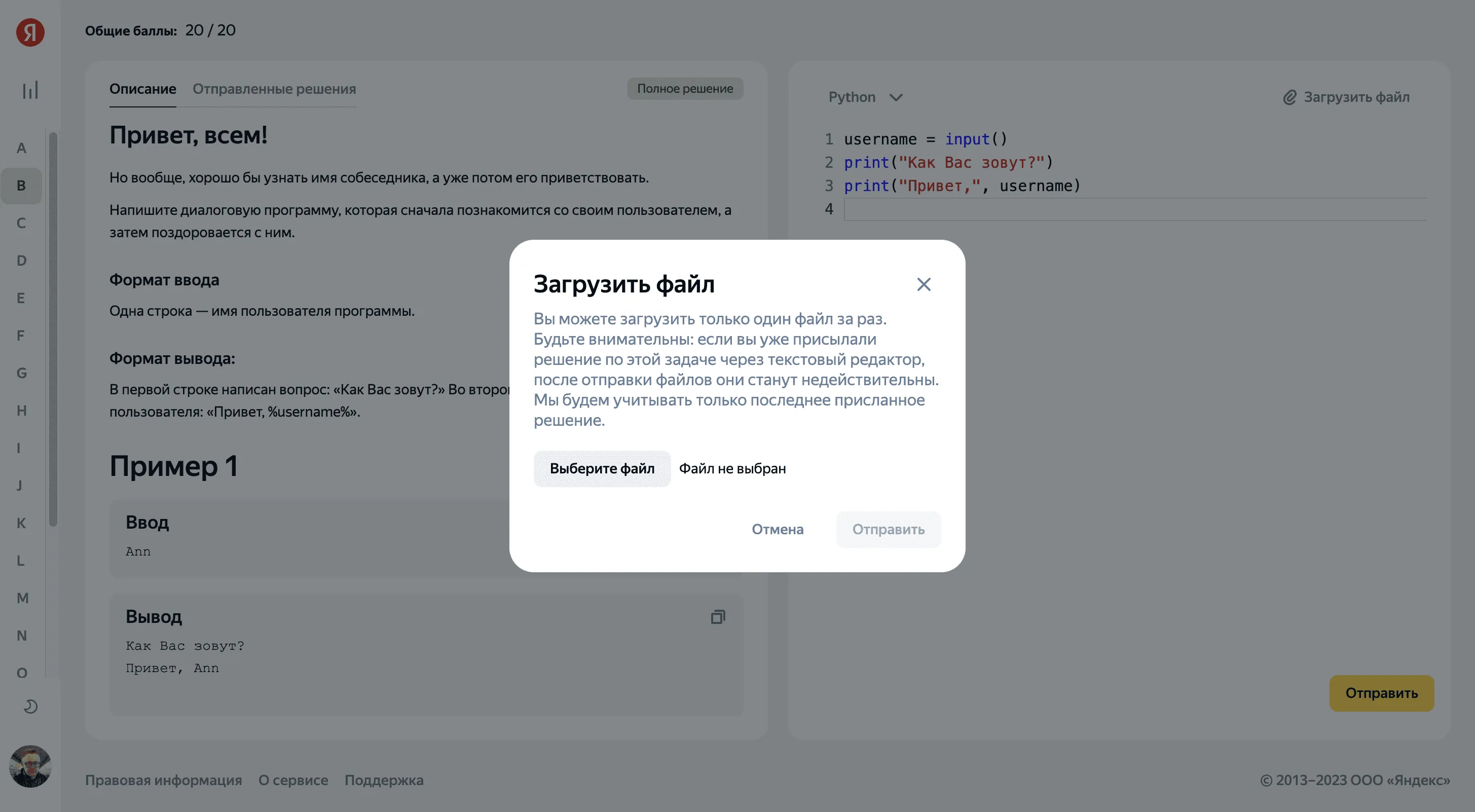Select task E in sidebar

[x=21, y=299]
